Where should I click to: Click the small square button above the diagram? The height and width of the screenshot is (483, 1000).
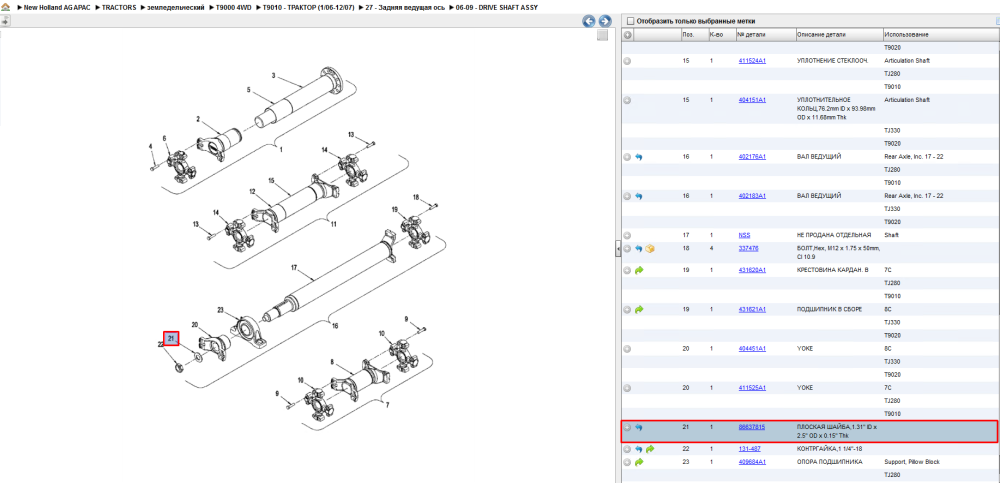point(602,36)
